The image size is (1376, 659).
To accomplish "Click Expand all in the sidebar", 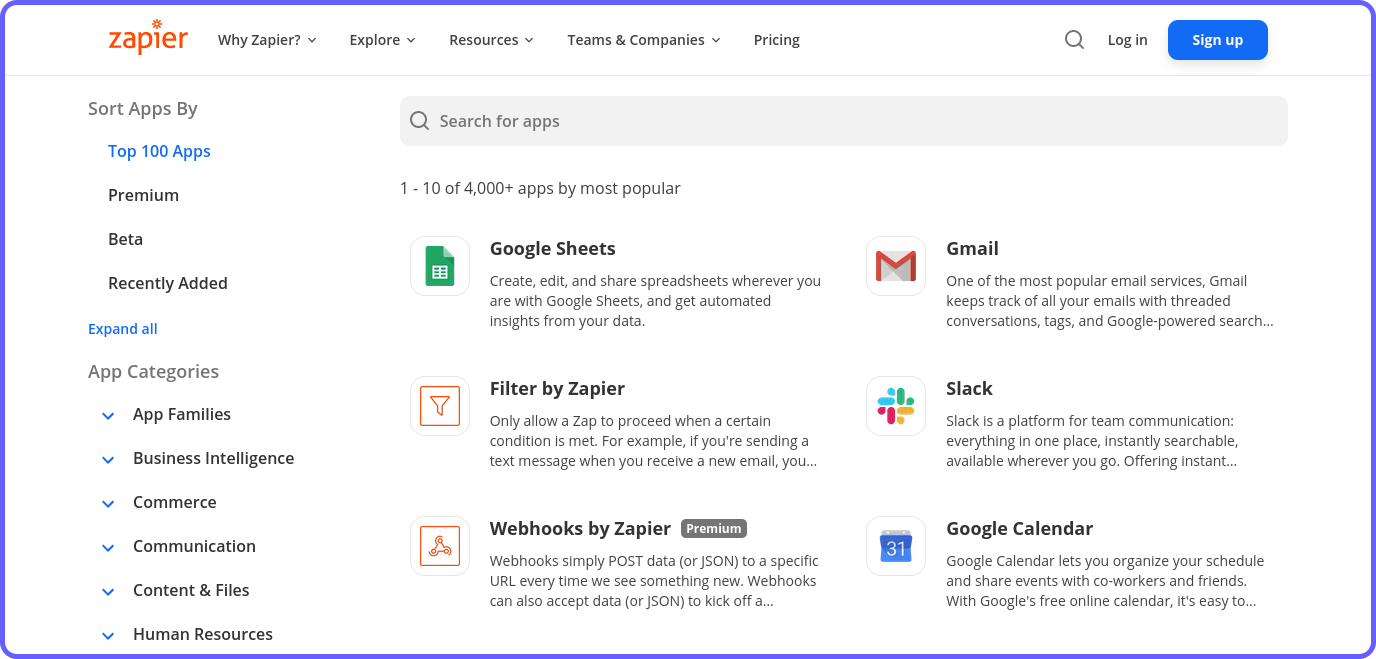I will click(122, 328).
